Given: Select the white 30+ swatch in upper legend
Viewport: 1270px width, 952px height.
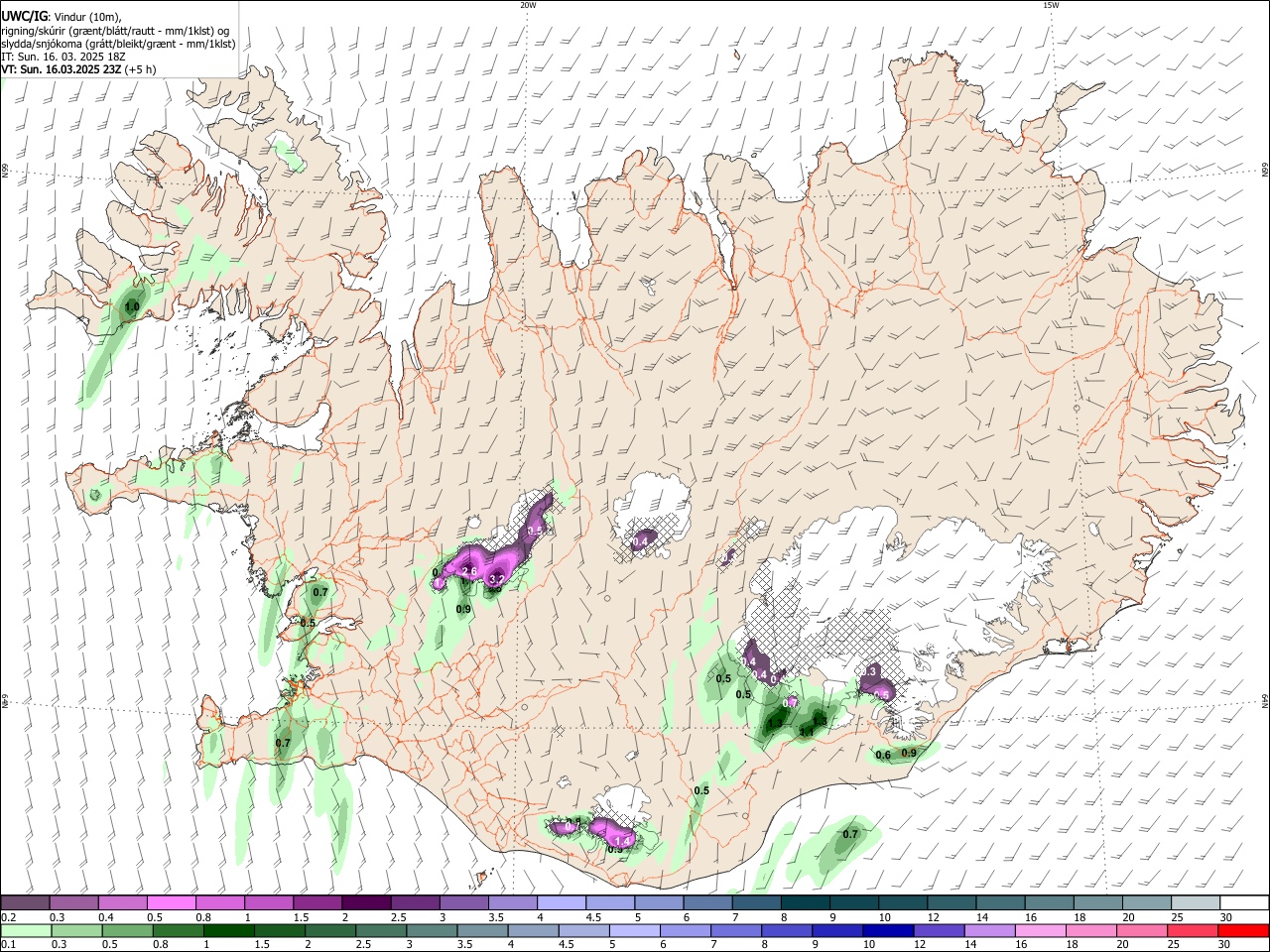Looking at the screenshot, I should 1245,902.
